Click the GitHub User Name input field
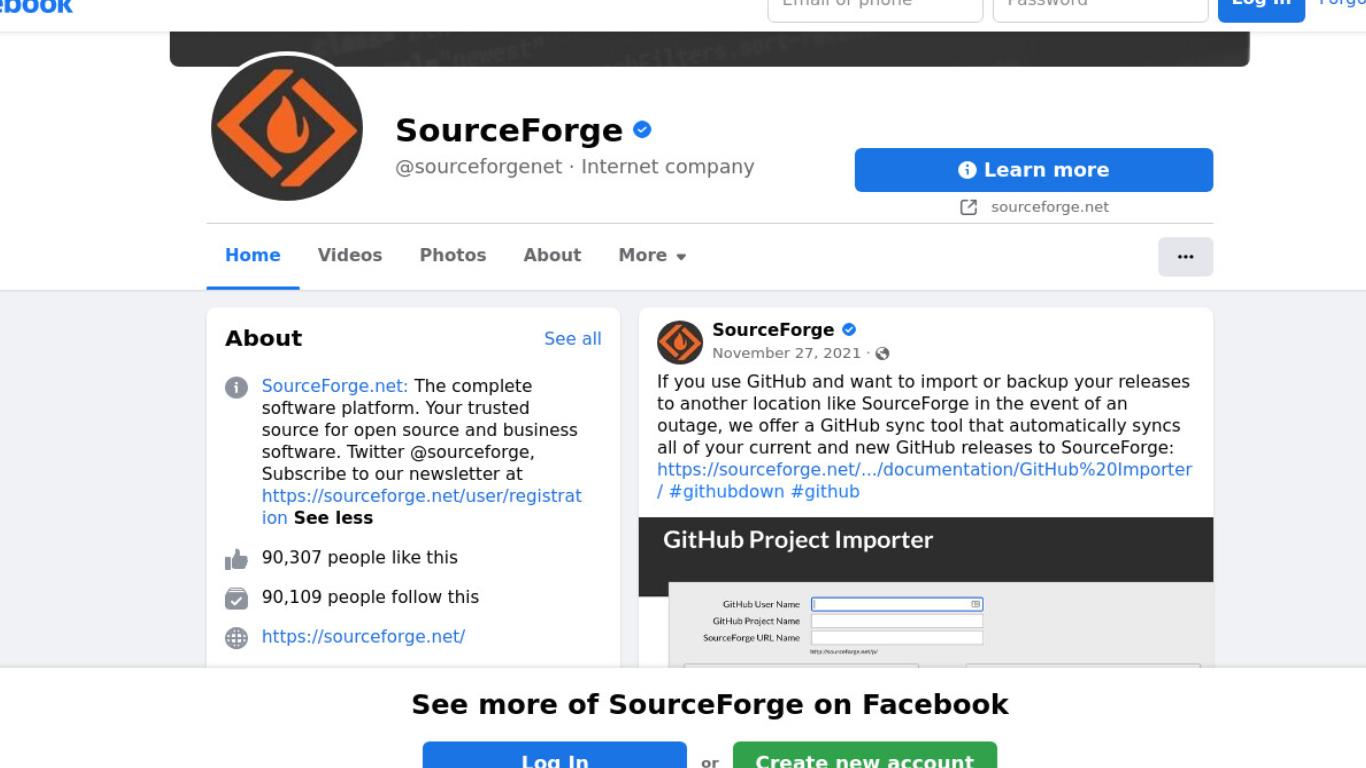Image resolution: width=1366 pixels, height=768 pixels. (x=897, y=604)
